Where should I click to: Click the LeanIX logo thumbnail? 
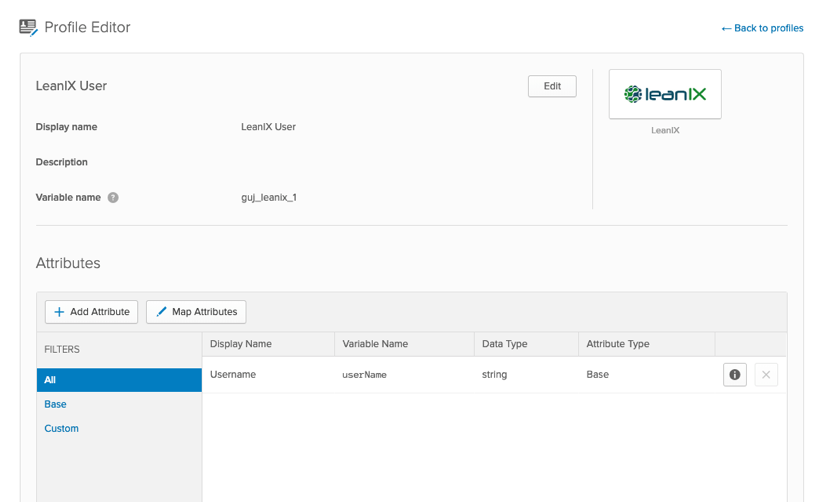(665, 94)
